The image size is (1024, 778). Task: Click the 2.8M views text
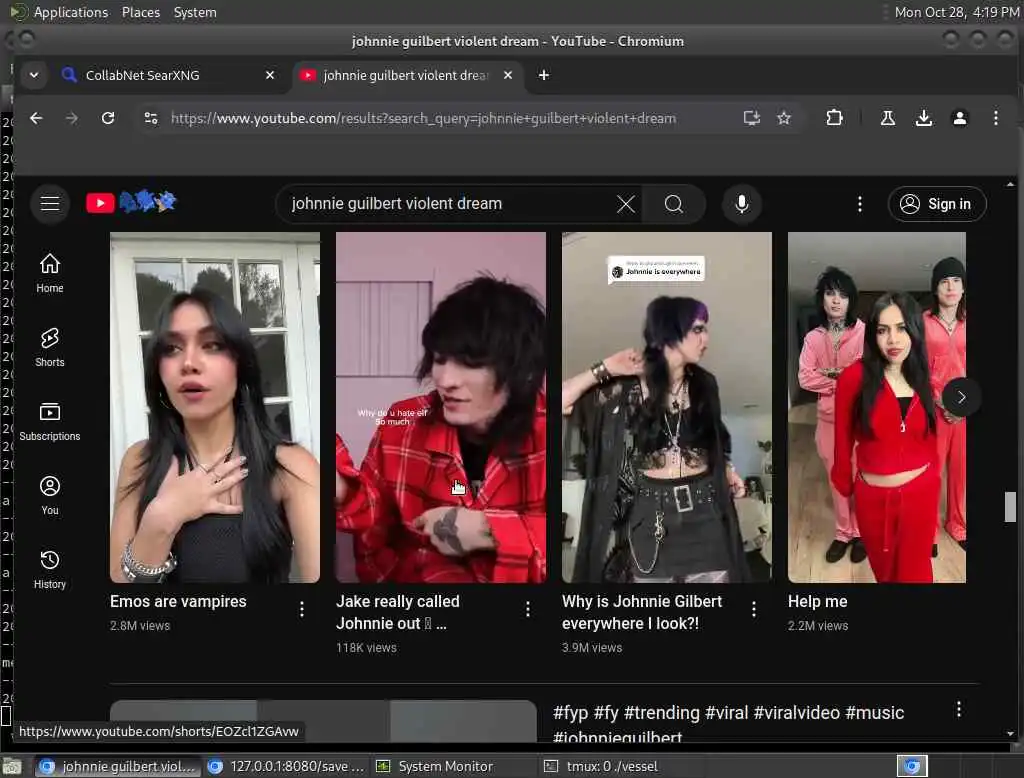[140, 625]
